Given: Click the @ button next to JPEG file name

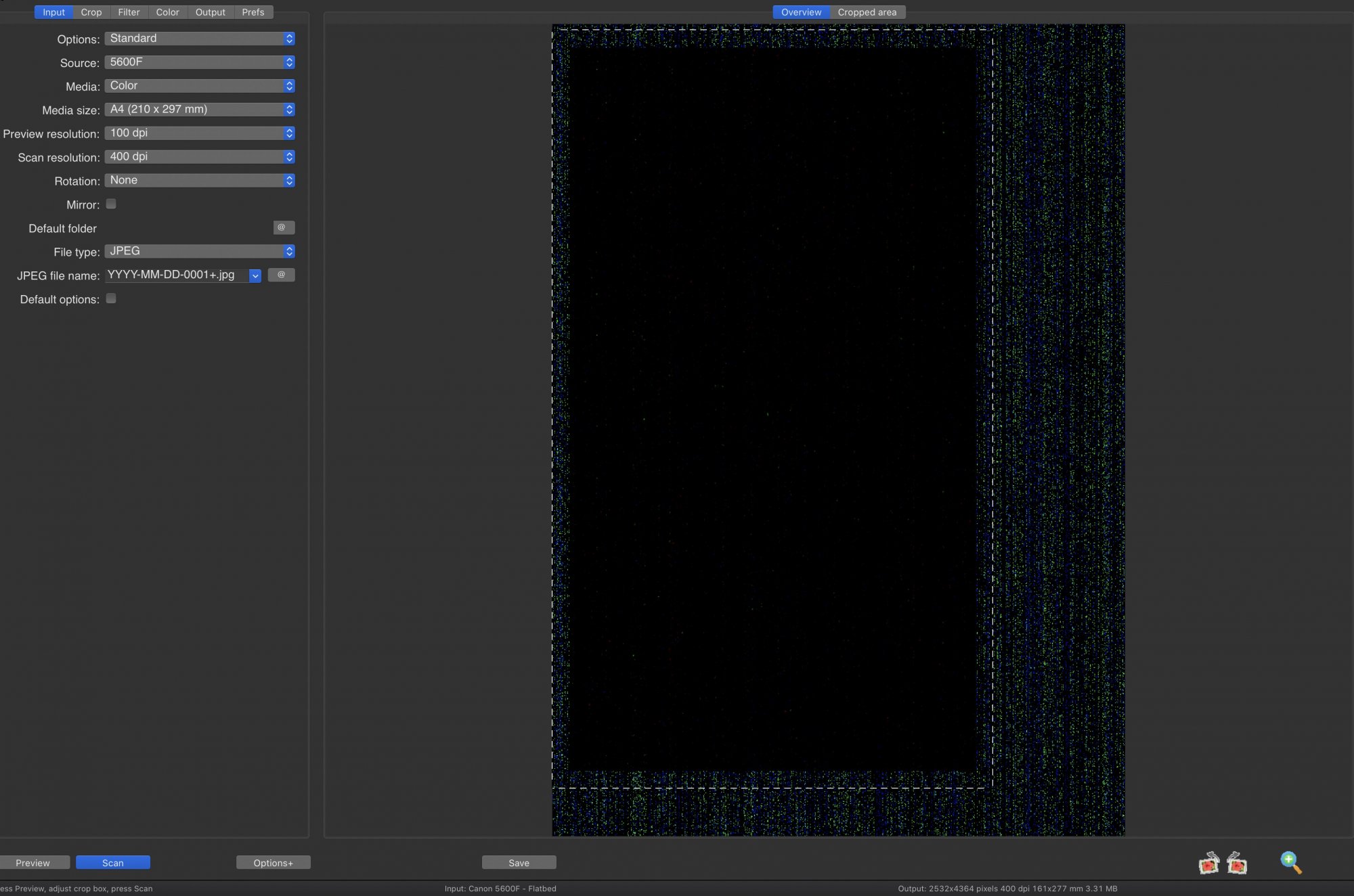Looking at the screenshot, I should (x=281, y=275).
